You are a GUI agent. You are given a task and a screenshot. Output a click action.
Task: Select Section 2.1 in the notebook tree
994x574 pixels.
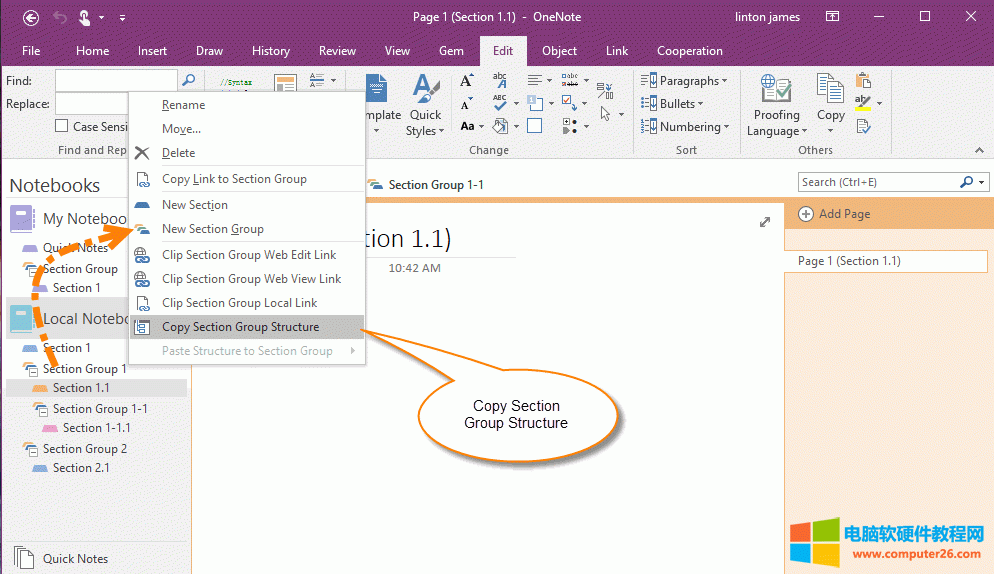[x=81, y=468]
